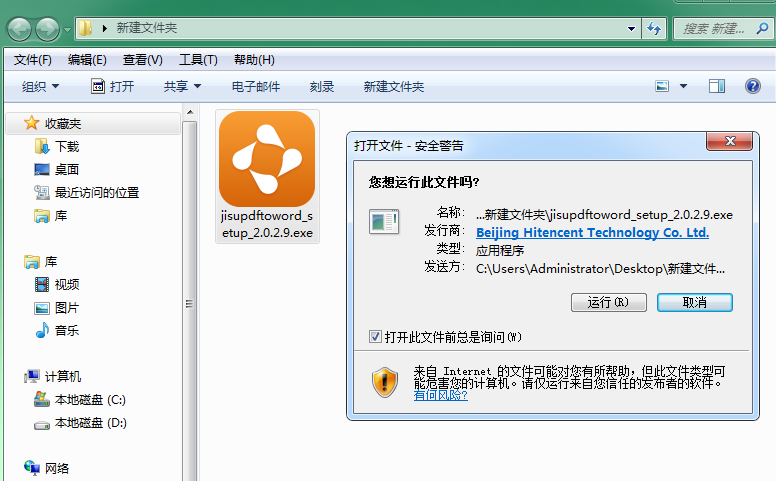This screenshot has width=776, height=481.
Task: Click the C: drive icon
Action: tap(42, 399)
